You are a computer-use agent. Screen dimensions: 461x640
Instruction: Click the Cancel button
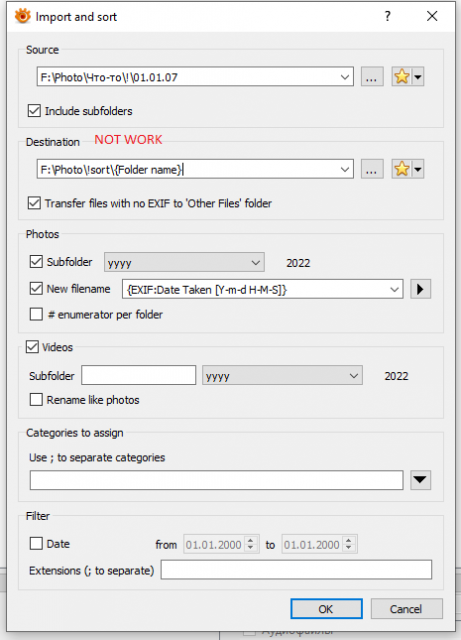pyautogui.click(x=406, y=609)
